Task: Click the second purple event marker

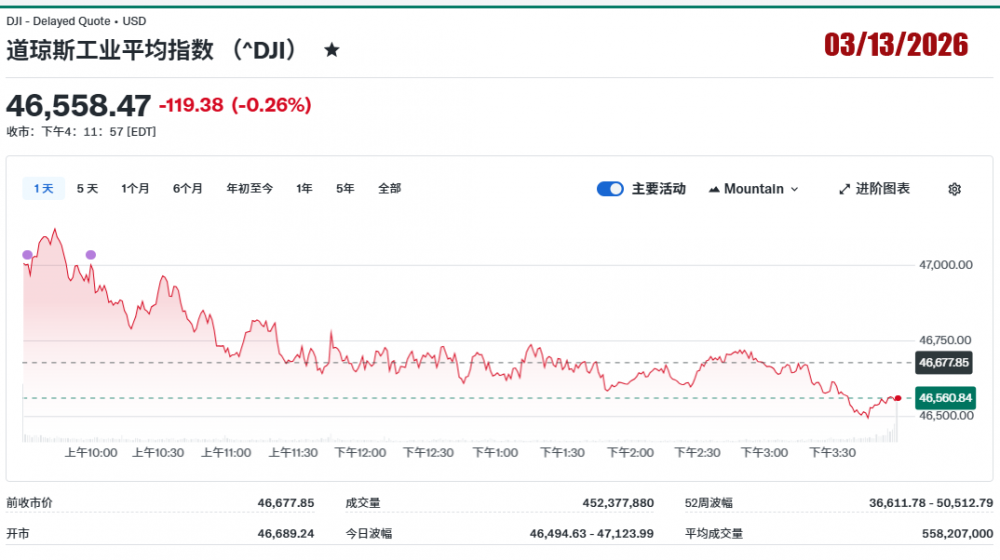Action: tap(91, 255)
